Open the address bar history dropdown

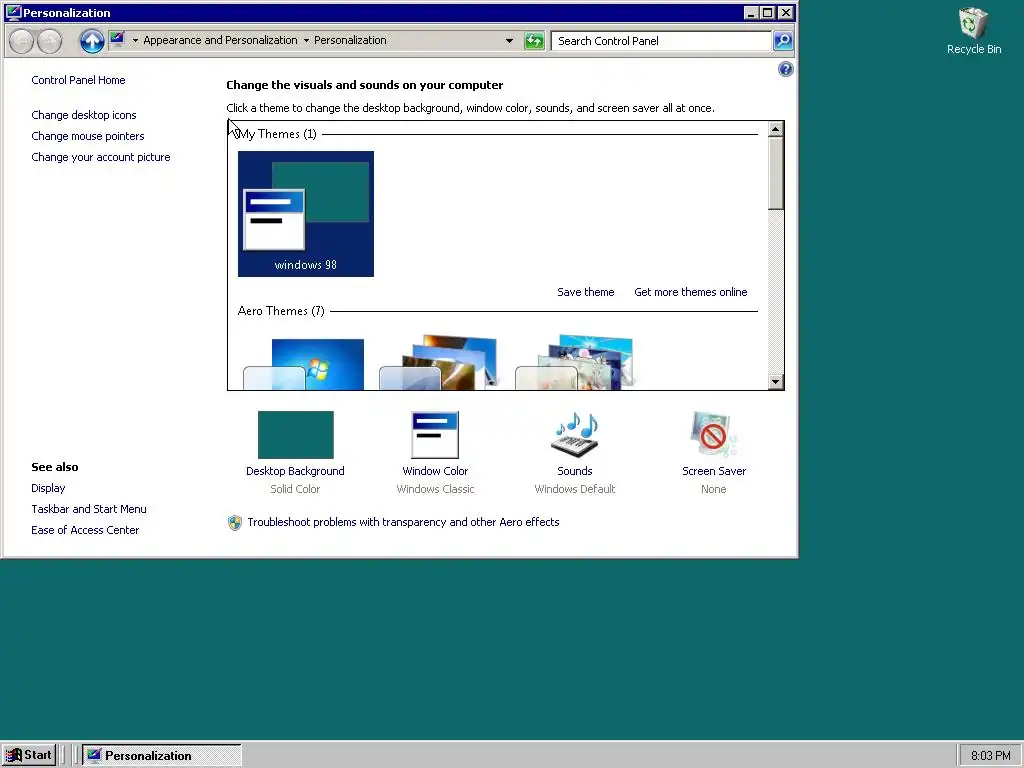coord(509,40)
